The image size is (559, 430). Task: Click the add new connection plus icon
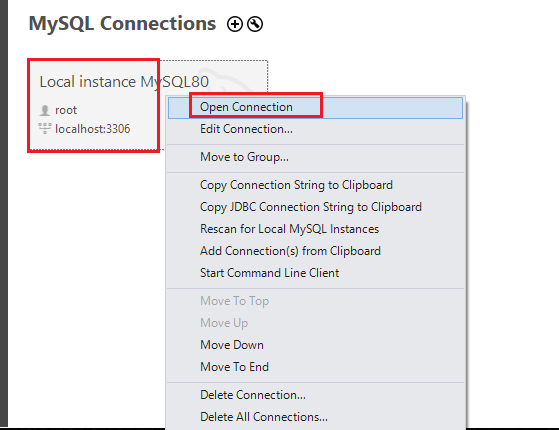[235, 24]
